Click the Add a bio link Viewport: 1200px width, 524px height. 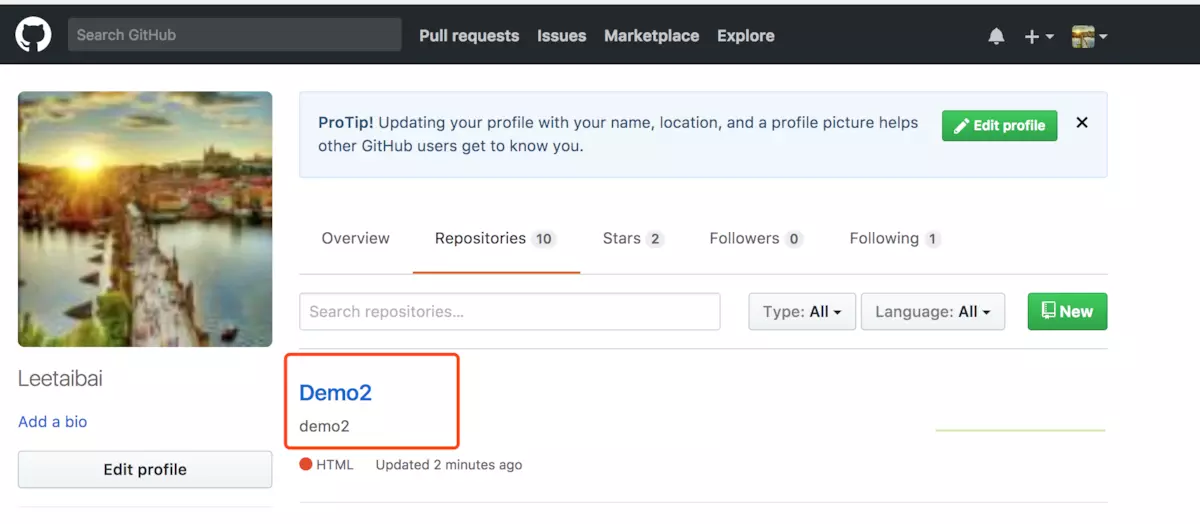click(x=52, y=421)
